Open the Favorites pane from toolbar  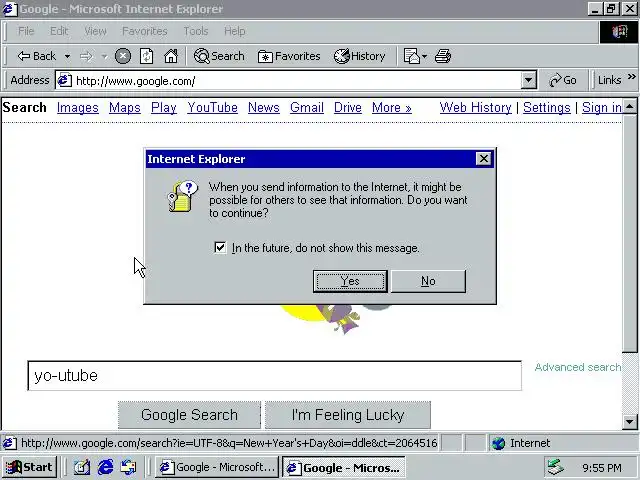point(289,56)
